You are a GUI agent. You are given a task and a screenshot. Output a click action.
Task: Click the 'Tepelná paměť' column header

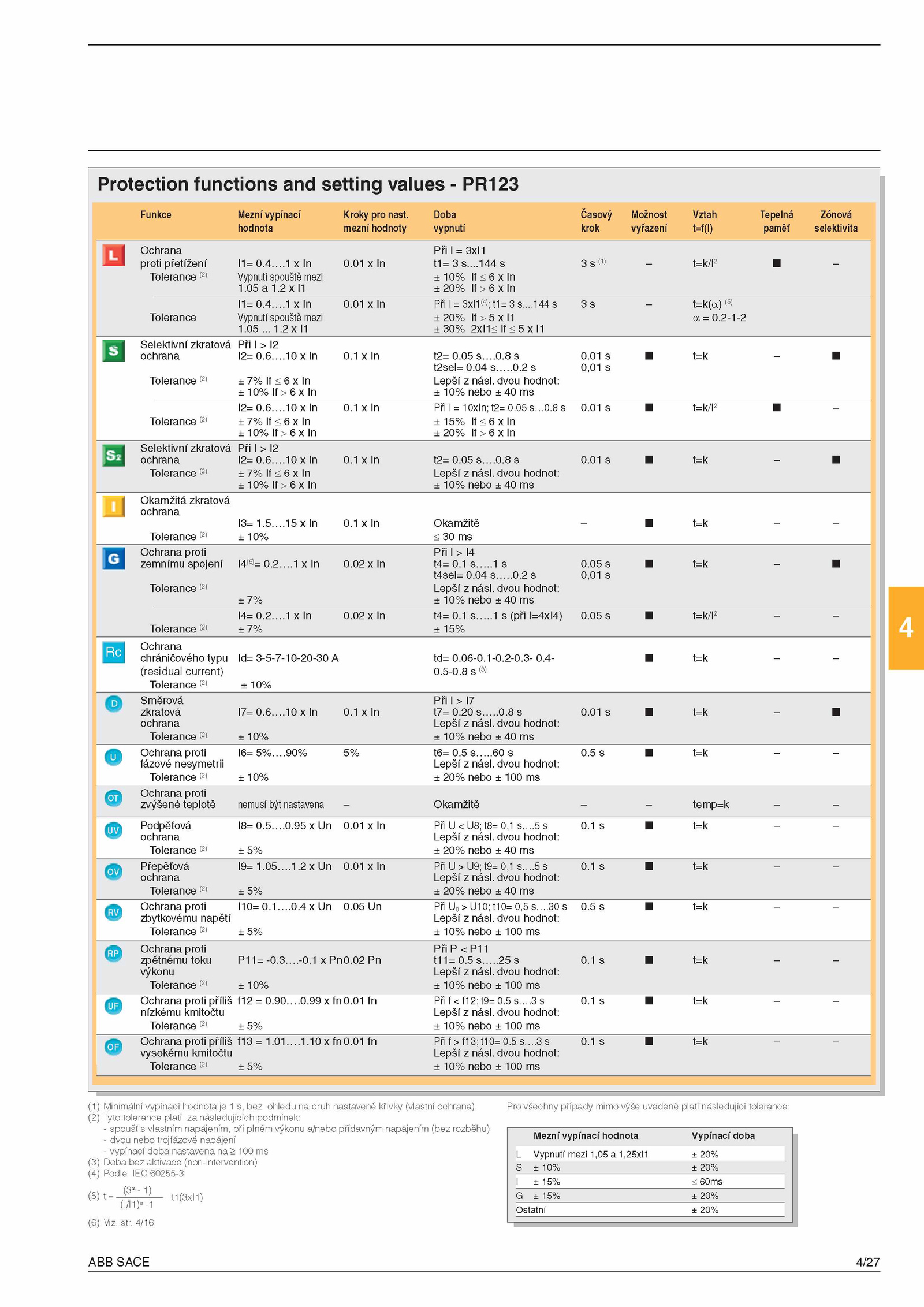point(777,221)
